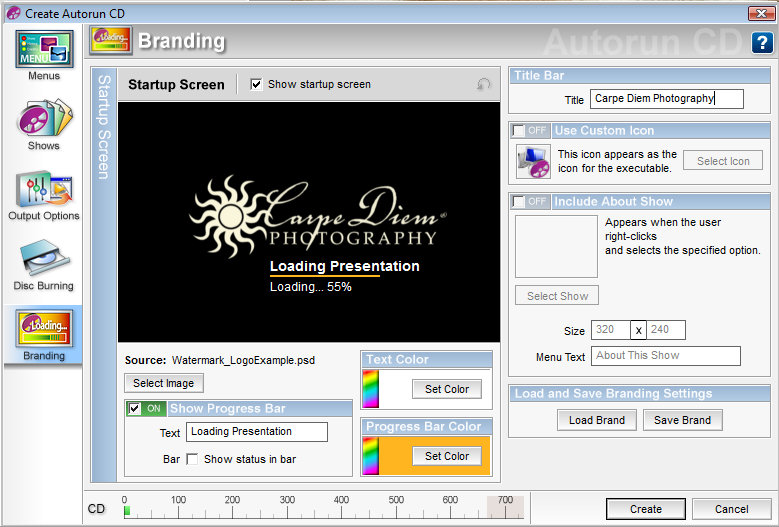Click the Save Brand button
The height and width of the screenshot is (527, 779).
click(x=682, y=420)
